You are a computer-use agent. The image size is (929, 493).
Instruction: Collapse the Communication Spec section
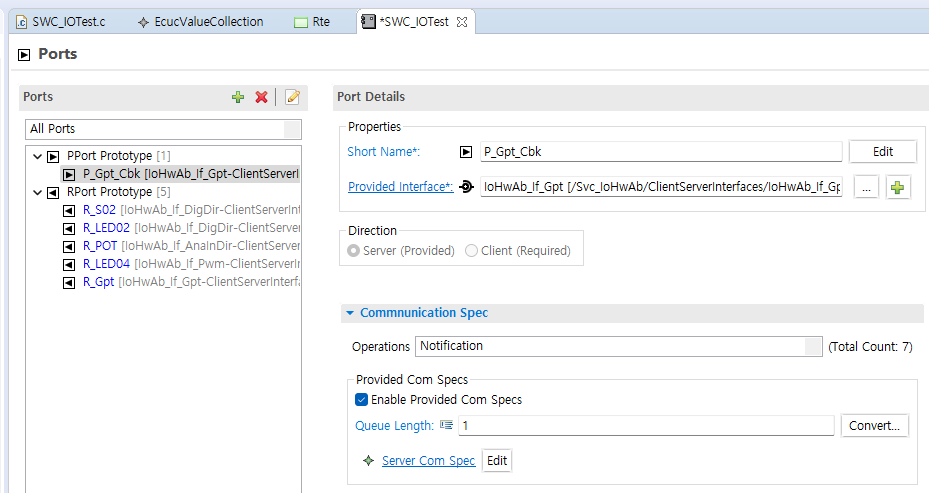click(350, 313)
